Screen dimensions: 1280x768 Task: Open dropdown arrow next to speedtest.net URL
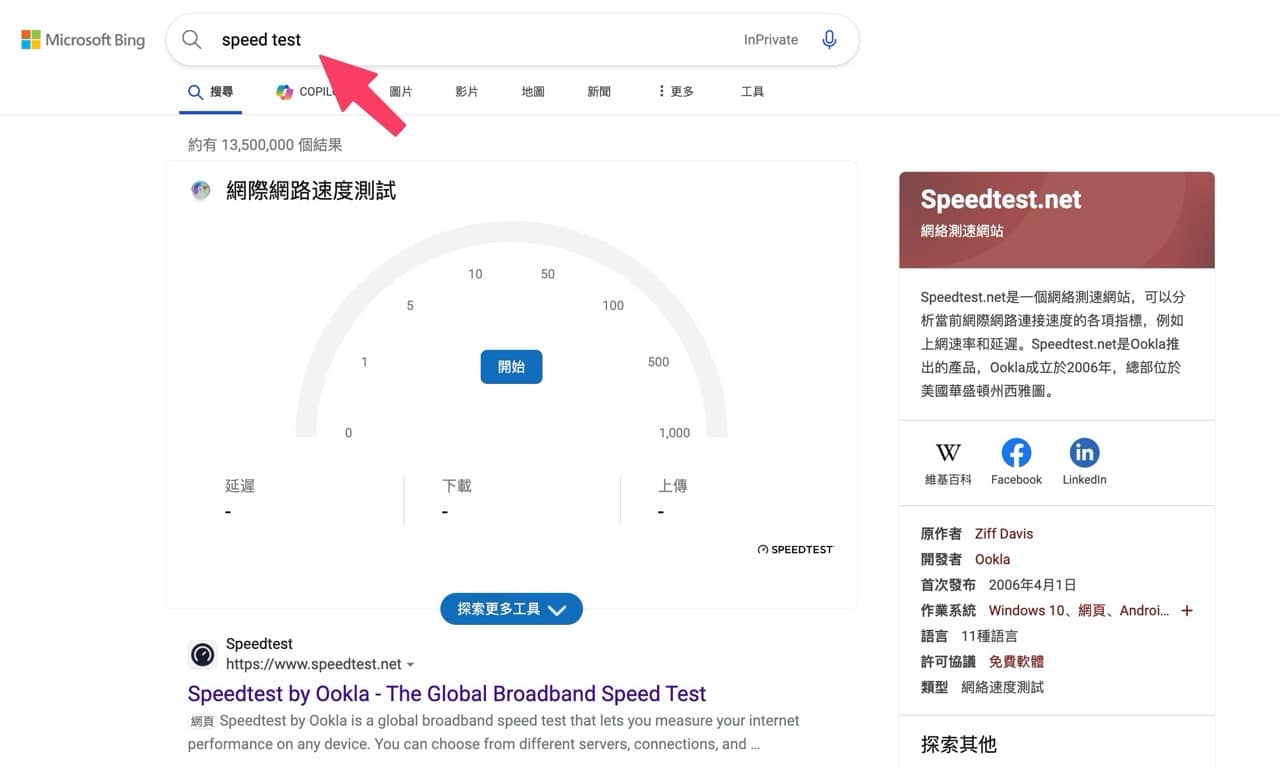(x=410, y=665)
